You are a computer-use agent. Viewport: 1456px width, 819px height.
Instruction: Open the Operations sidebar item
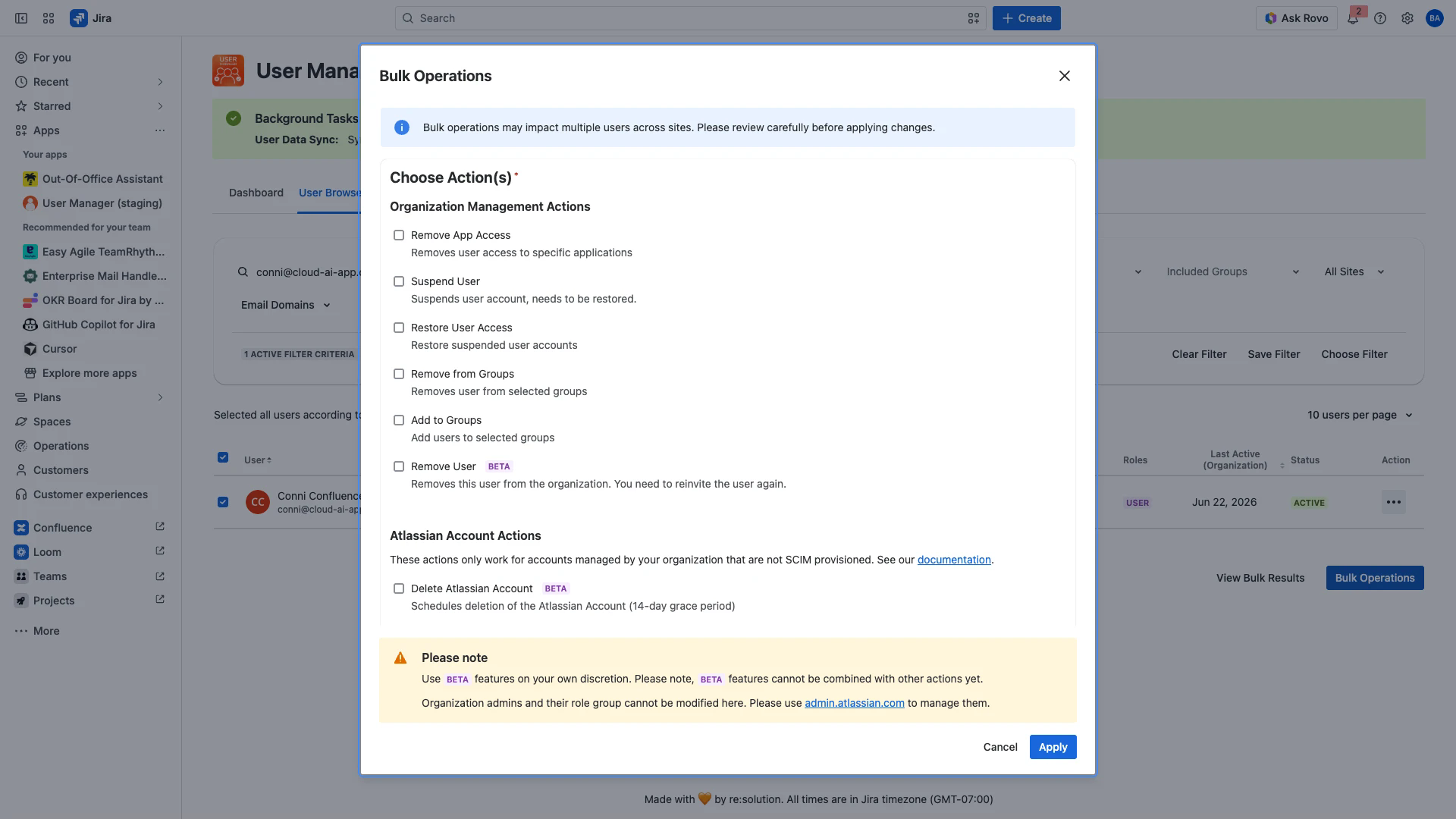(91, 446)
